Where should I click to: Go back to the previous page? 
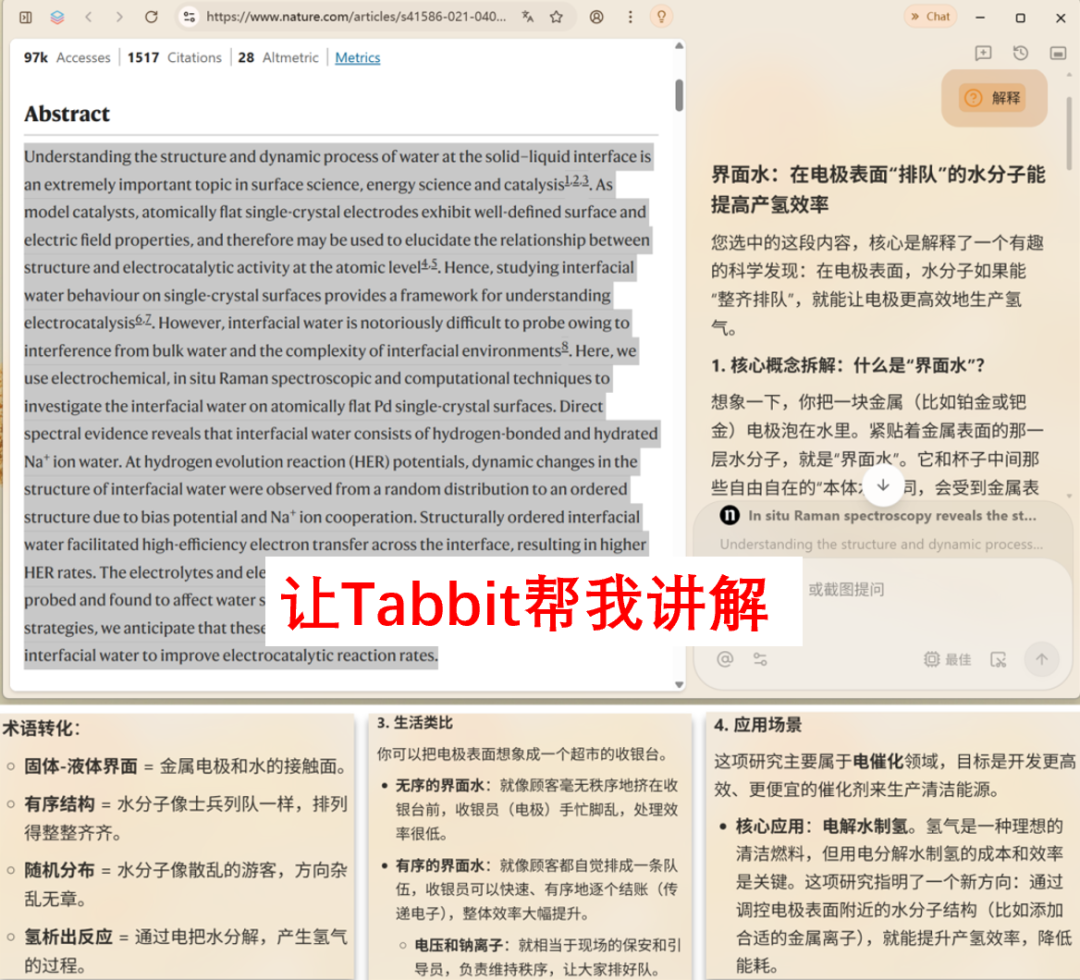(88, 17)
